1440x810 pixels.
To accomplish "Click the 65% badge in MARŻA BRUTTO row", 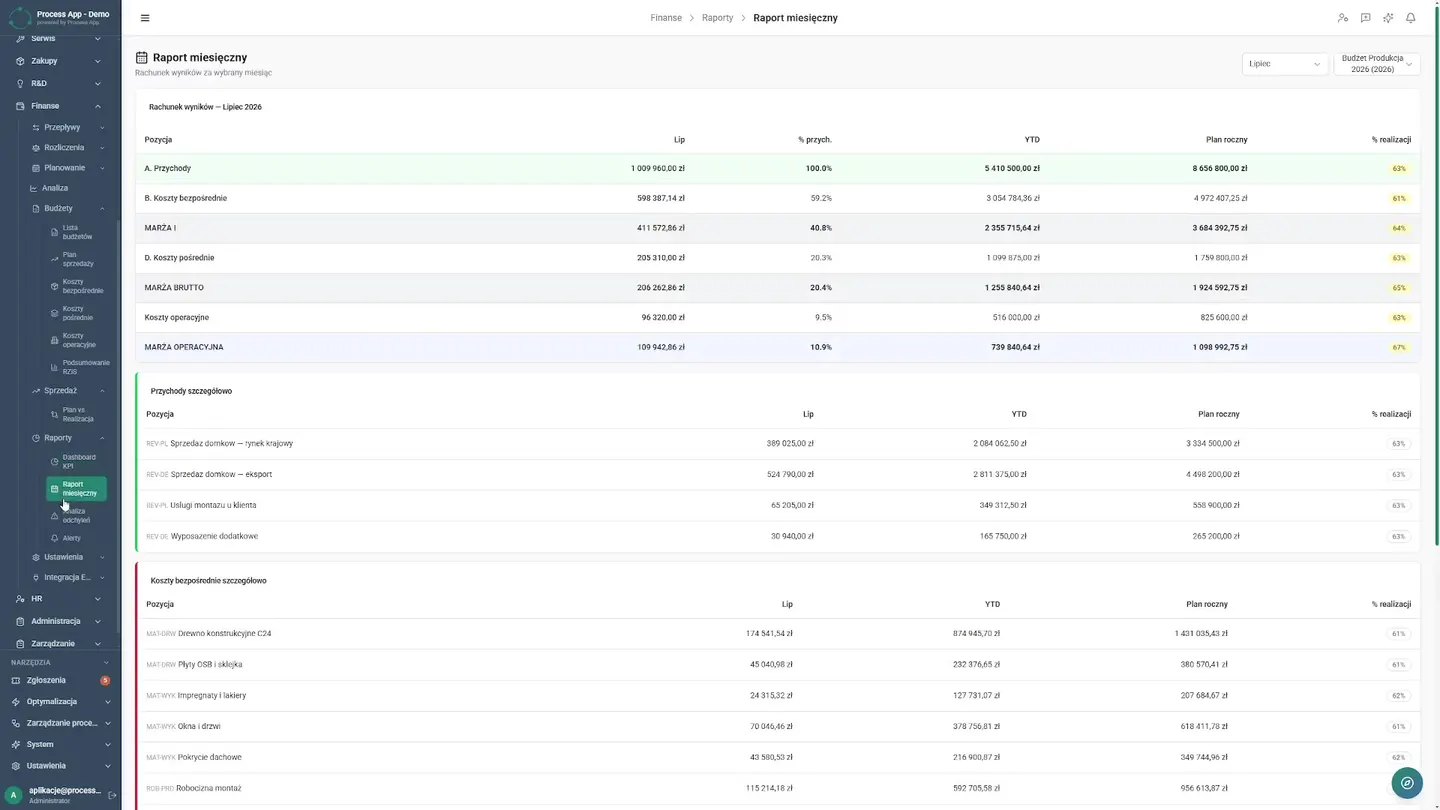I will [1399, 288].
